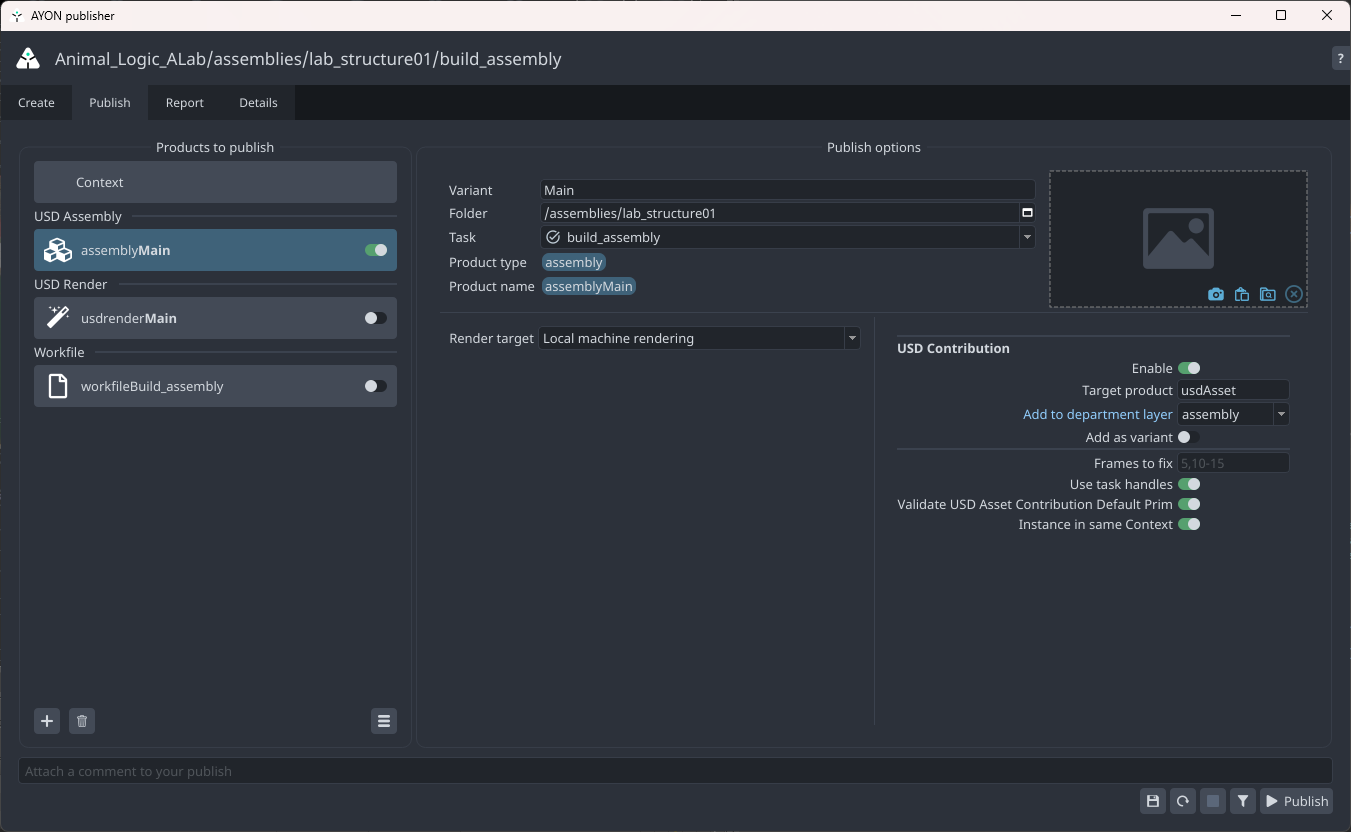Enable the usdrenderMain instance toggle
This screenshot has height=832, width=1351.
coord(375,318)
